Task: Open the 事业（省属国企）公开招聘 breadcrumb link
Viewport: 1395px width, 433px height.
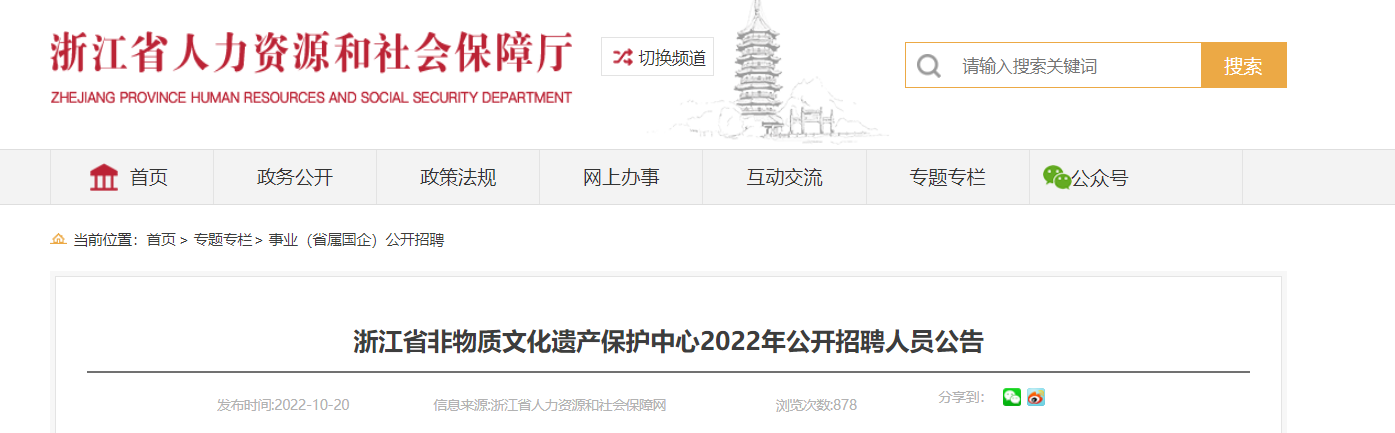Action: tap(356, 240)
